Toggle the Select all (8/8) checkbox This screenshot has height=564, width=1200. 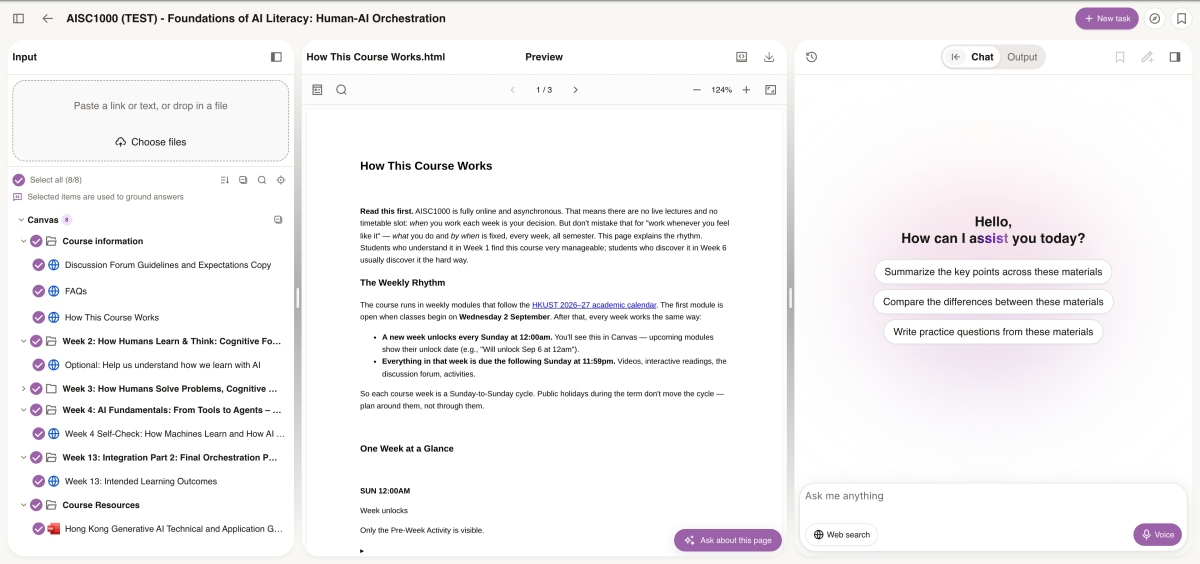pos(18,180)
